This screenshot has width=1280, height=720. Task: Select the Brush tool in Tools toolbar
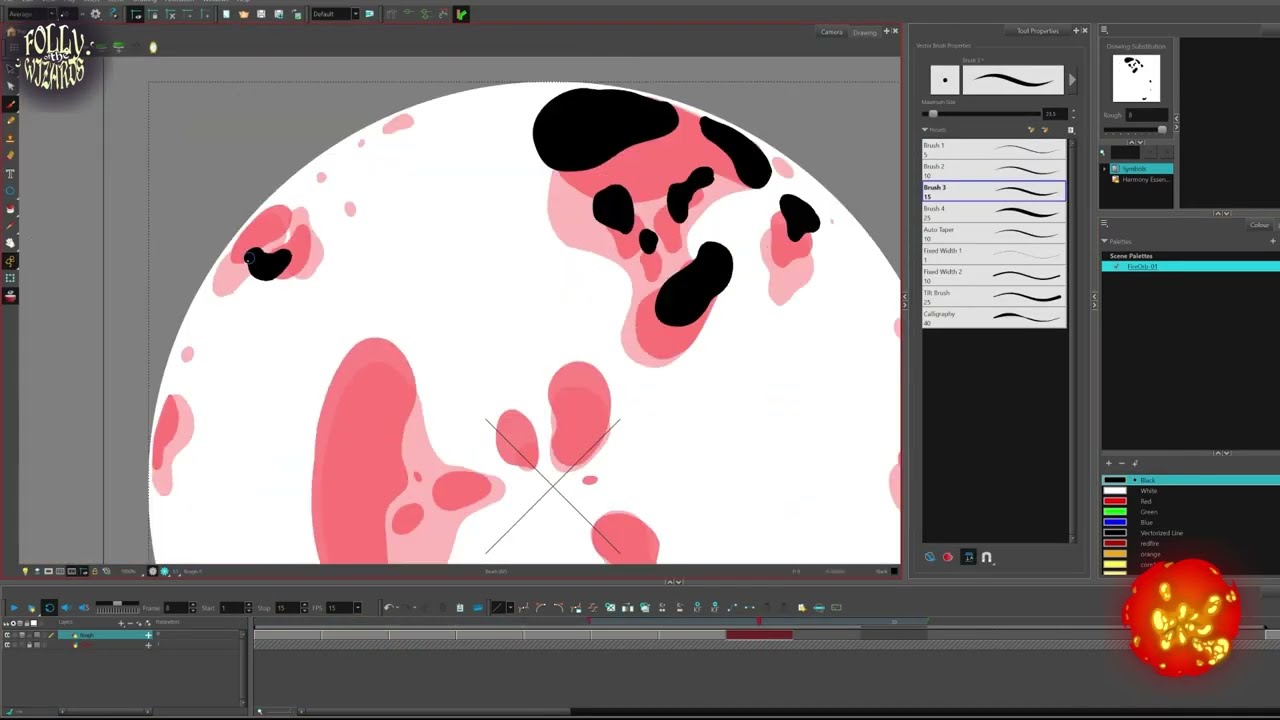tap(11, 105)
